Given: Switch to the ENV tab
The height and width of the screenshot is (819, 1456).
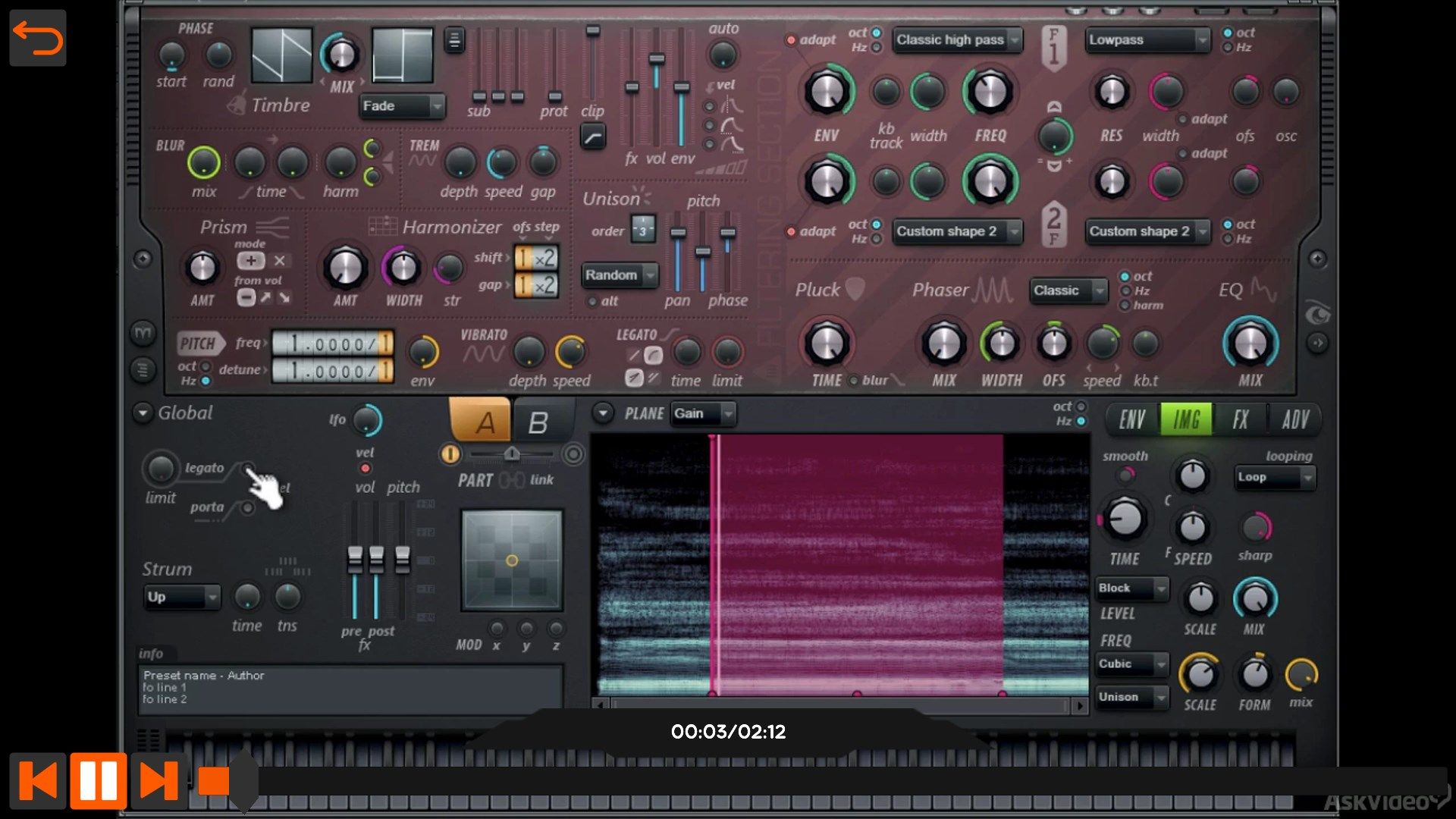Looking at the screenshot, I should (1132, 419).
